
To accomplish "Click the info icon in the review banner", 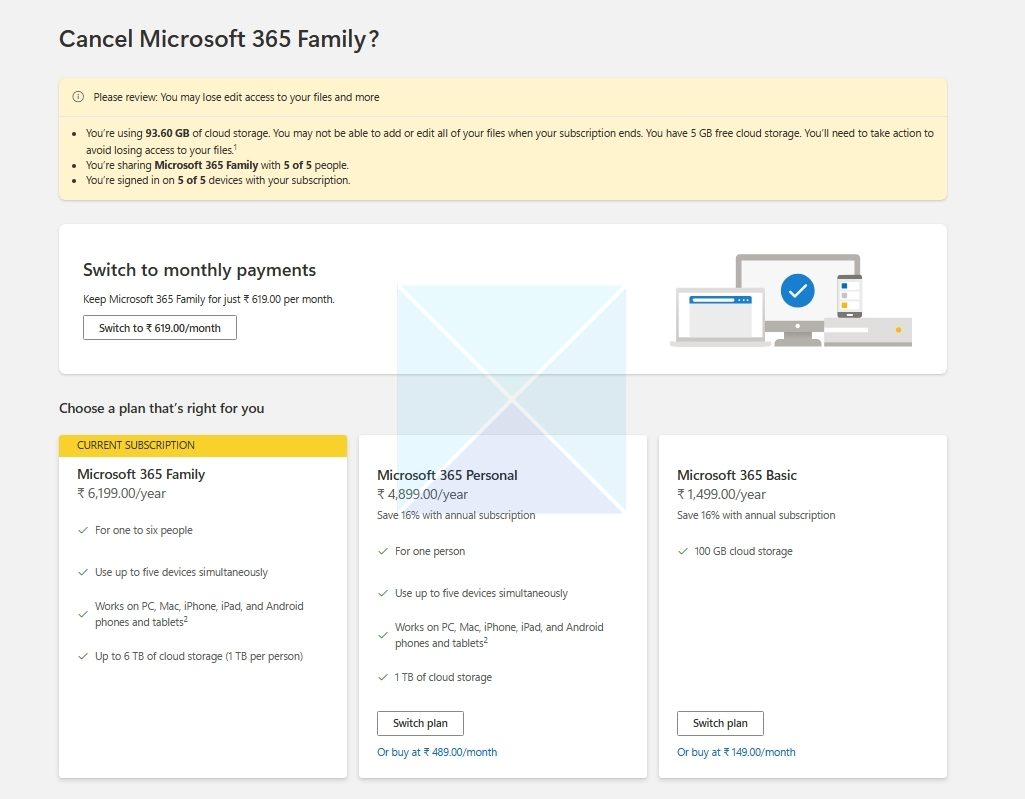I will (x=78, y=97).
